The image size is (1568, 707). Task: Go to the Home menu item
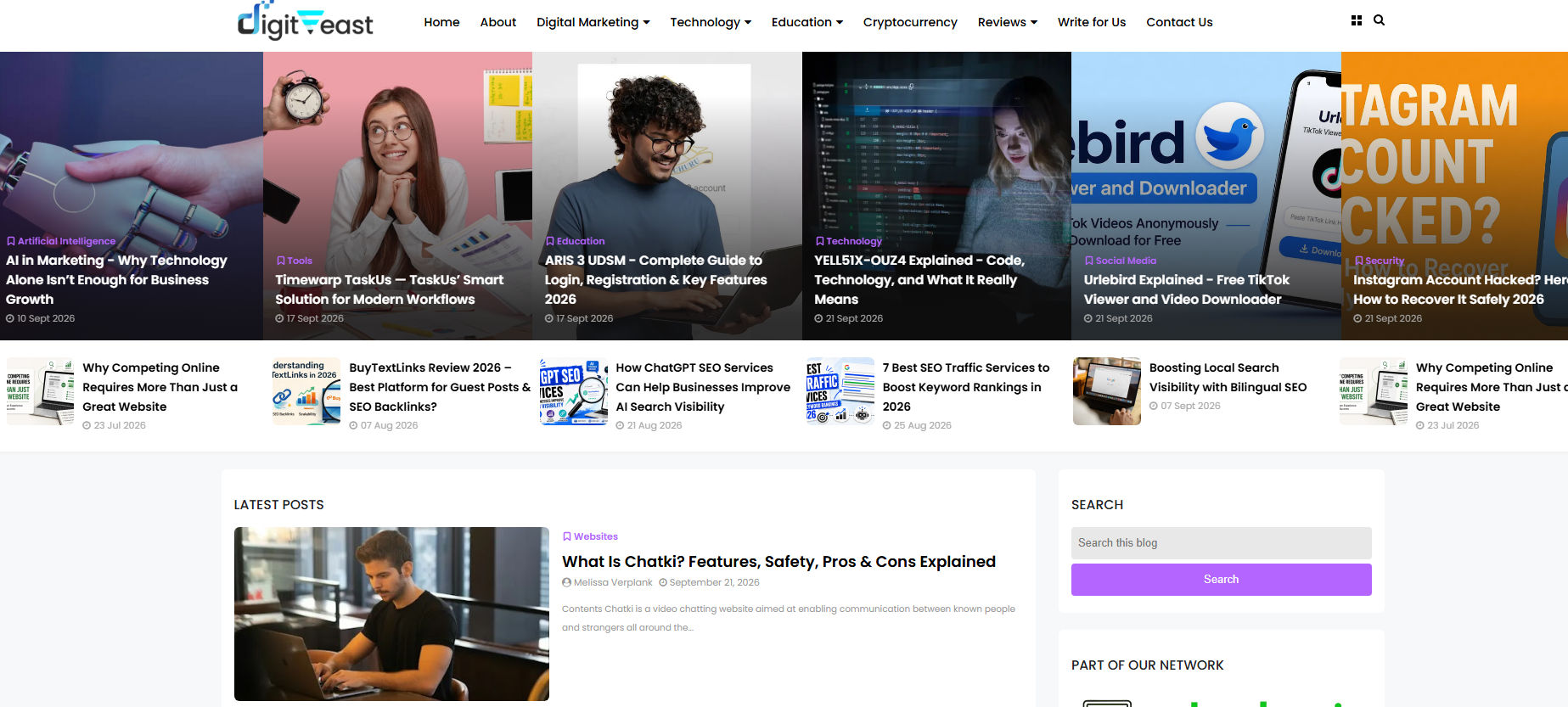click(441, 22)
